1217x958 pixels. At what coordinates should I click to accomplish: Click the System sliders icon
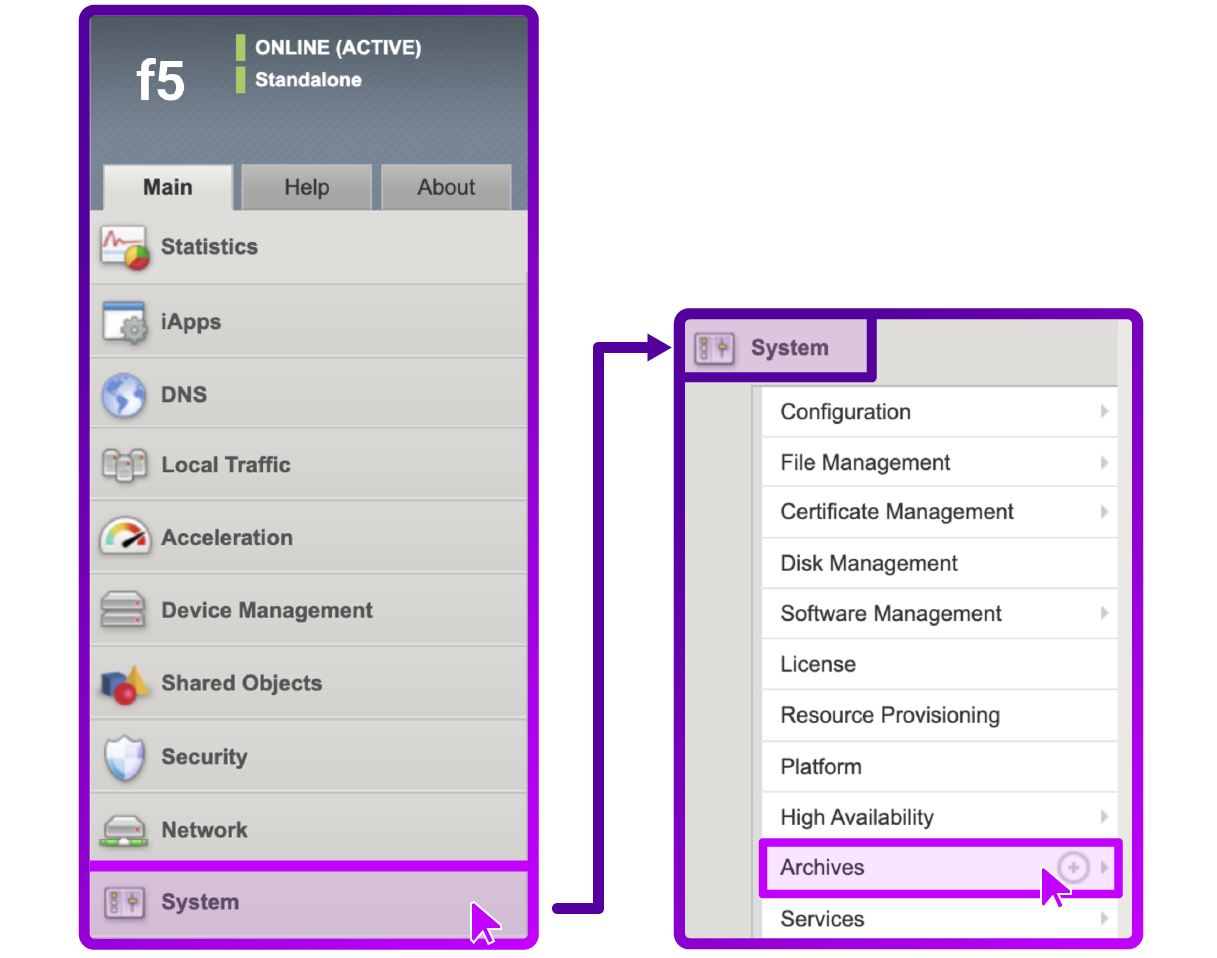coord(124,902)
